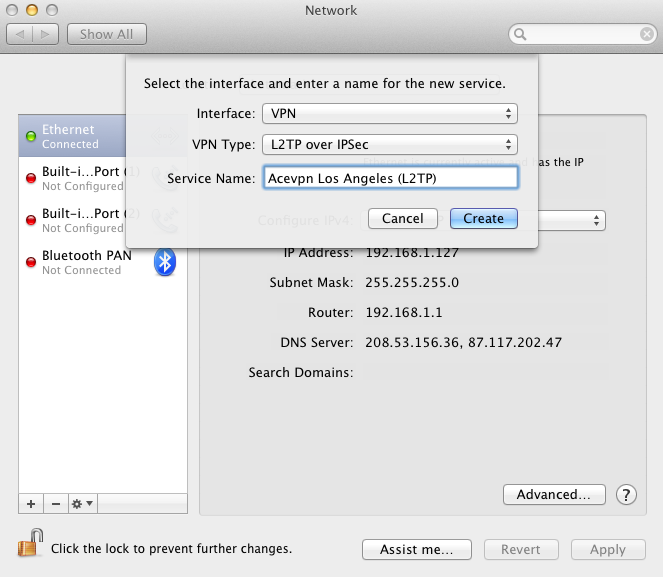The height and width of the screenshot is (577, 663).
Task: Click the help question mark button
Action: point(626,495)
